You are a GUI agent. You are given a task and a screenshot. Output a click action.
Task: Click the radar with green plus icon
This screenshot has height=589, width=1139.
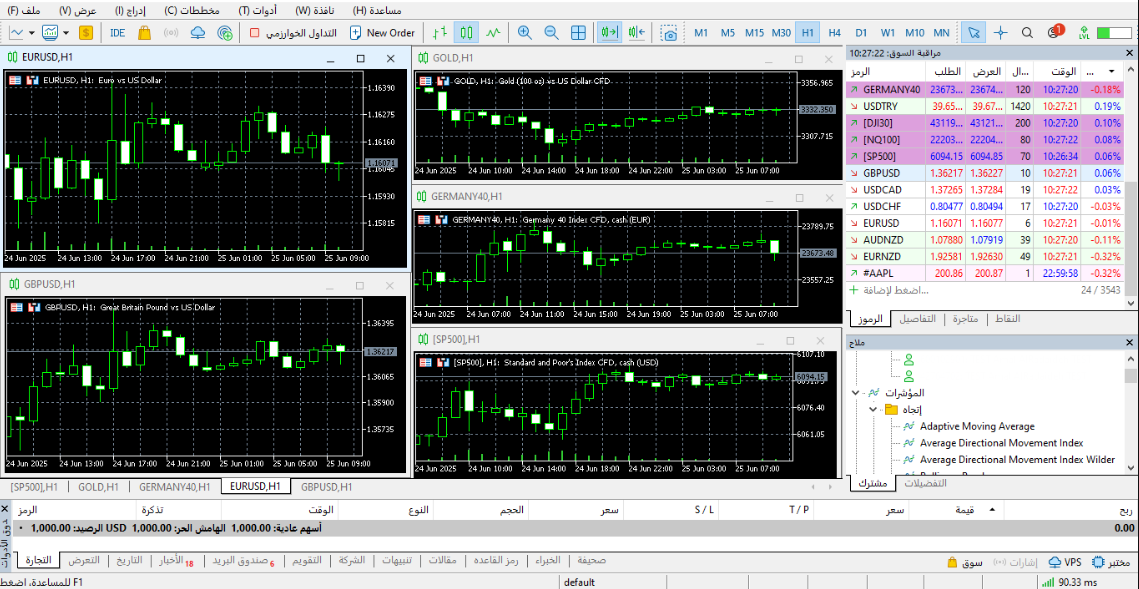[x=225, y=33]
